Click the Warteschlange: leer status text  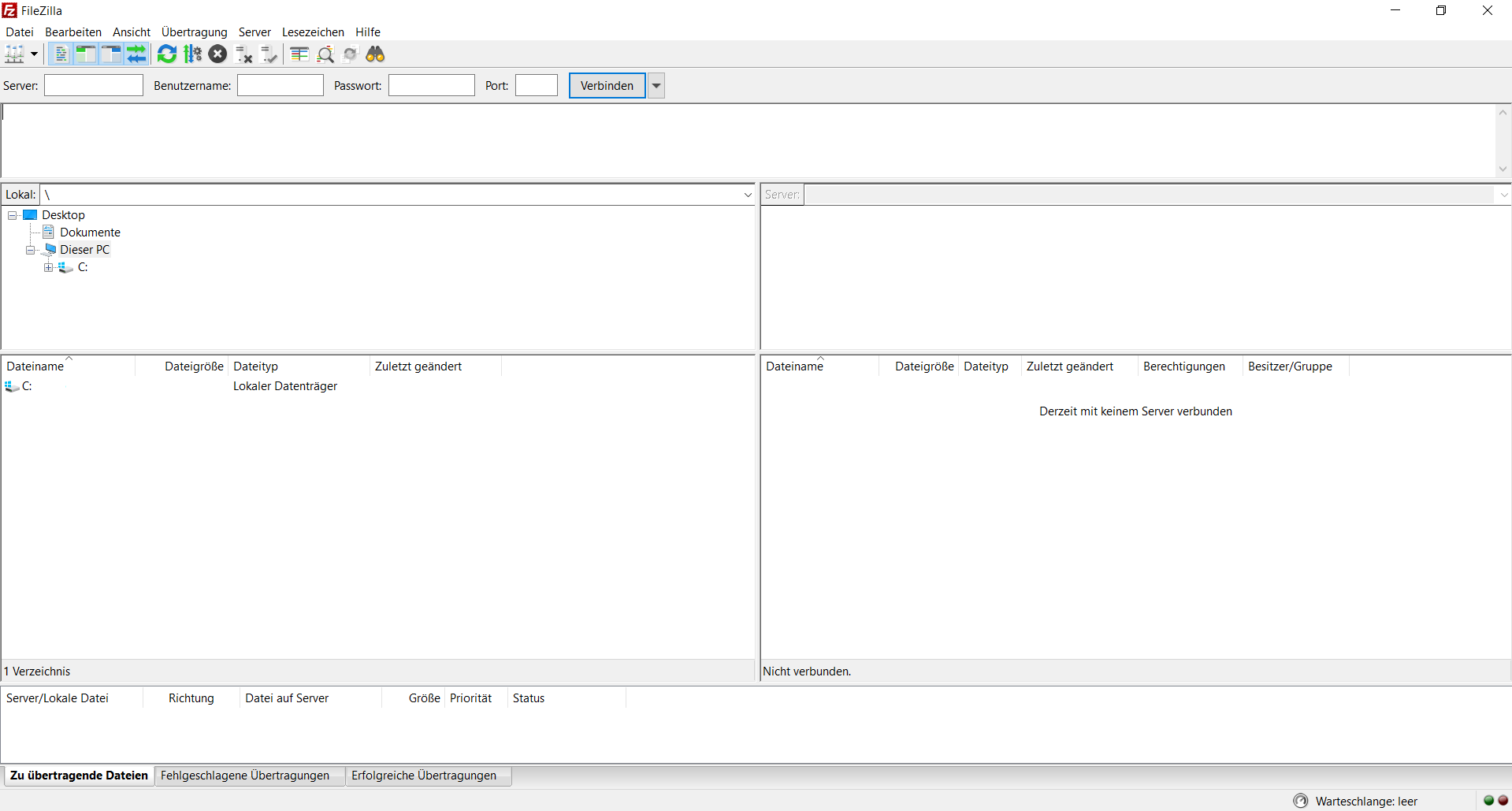point(1366,802)
